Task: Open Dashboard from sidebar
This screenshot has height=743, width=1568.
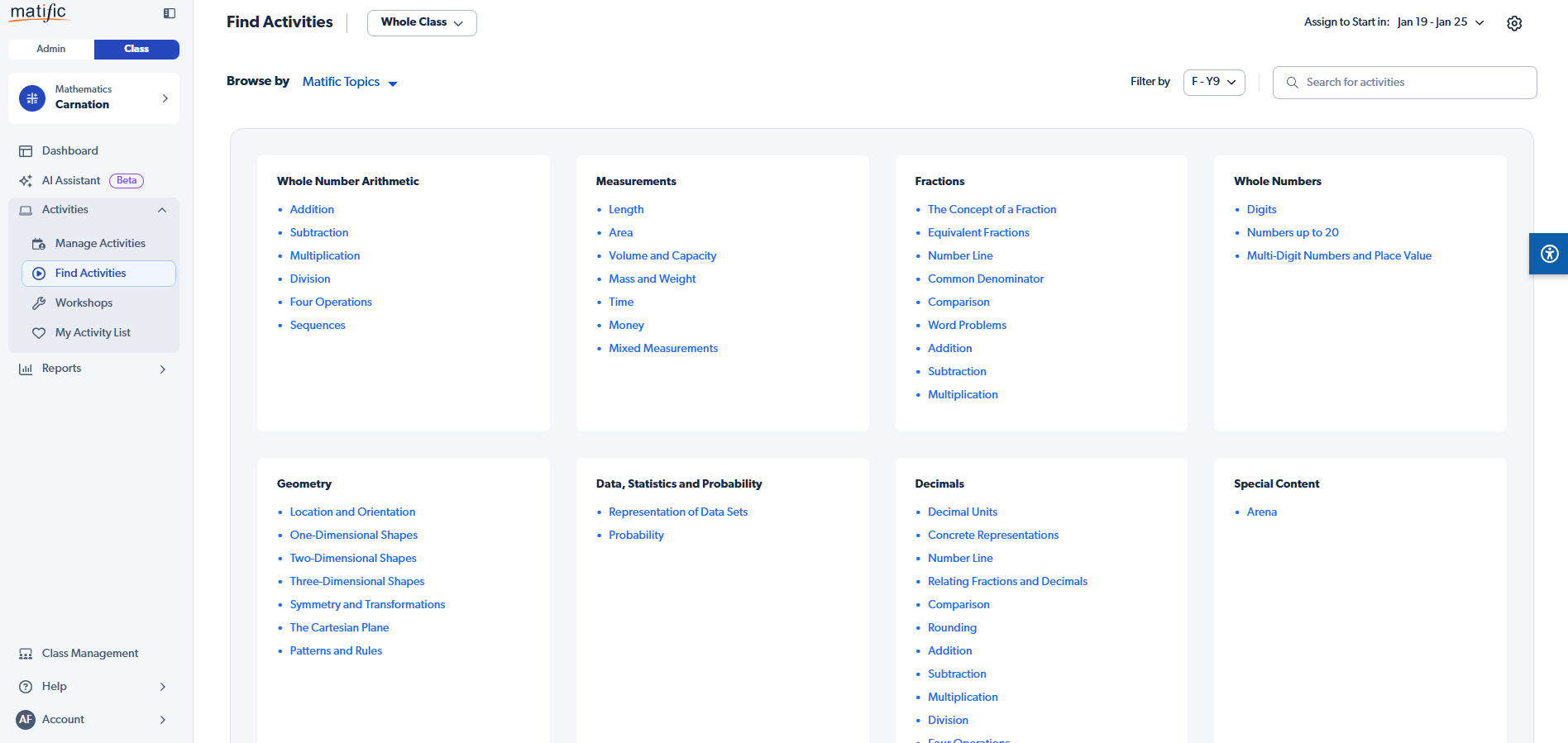Action: click(69, 150)
